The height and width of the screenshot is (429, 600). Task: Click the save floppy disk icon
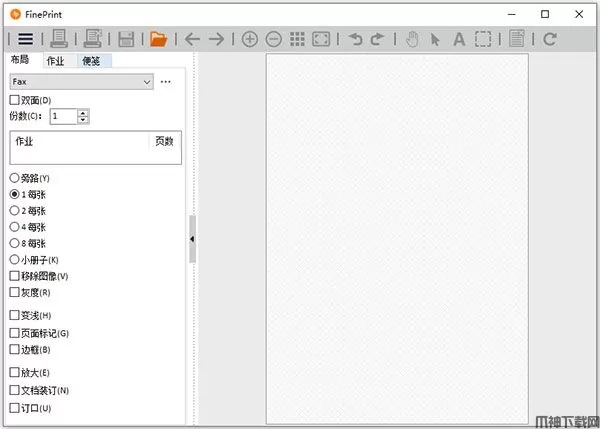[126, 39]
